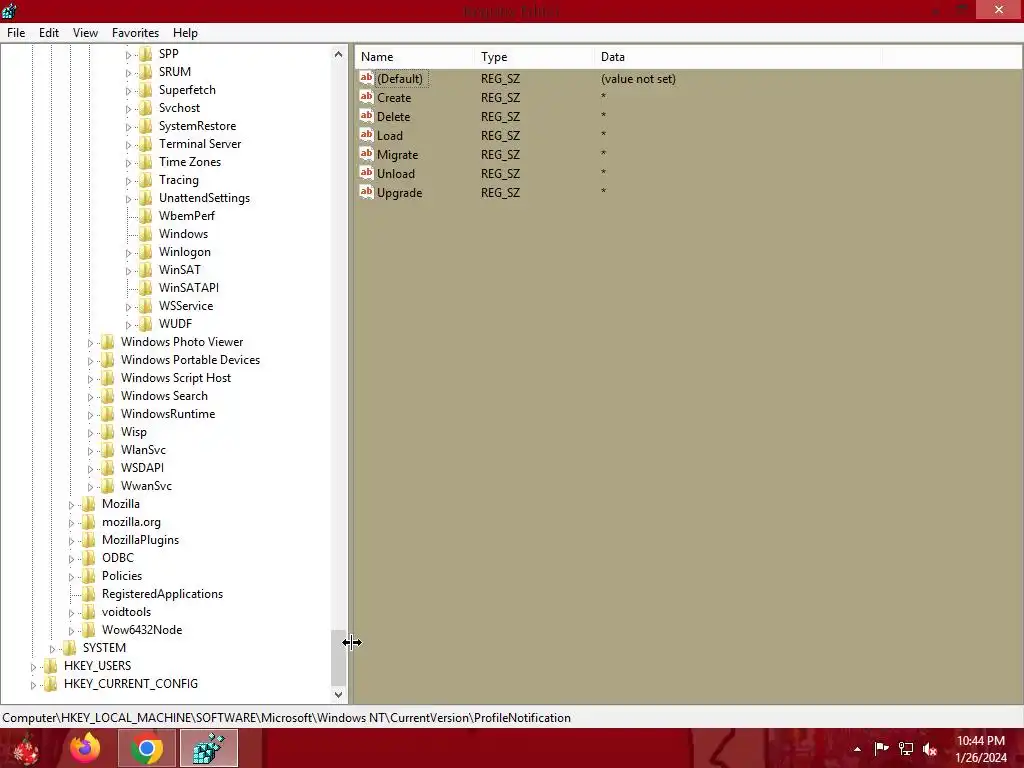Screen dimensions: 1024x768
Task: Select the Create value string icon
Action: pos(366,97)
